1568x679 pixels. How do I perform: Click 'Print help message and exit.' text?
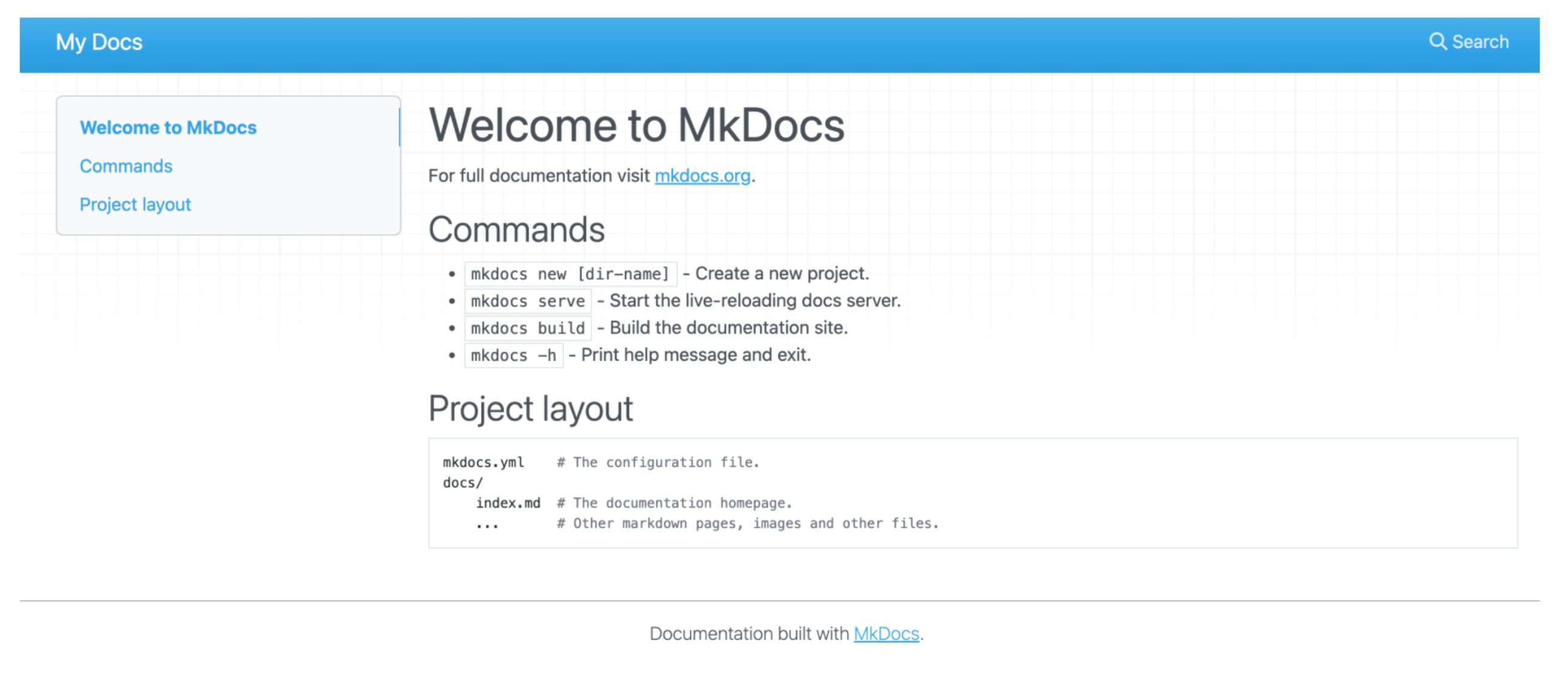[x=696, y=355]
